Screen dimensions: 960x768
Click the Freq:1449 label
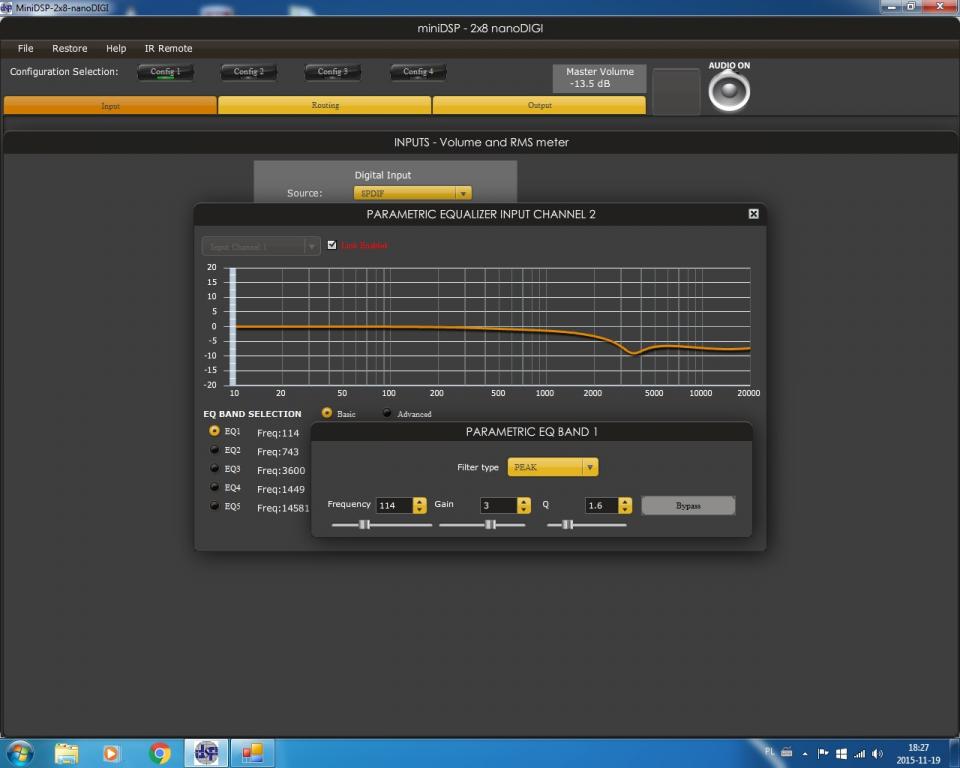pos(281,489)
